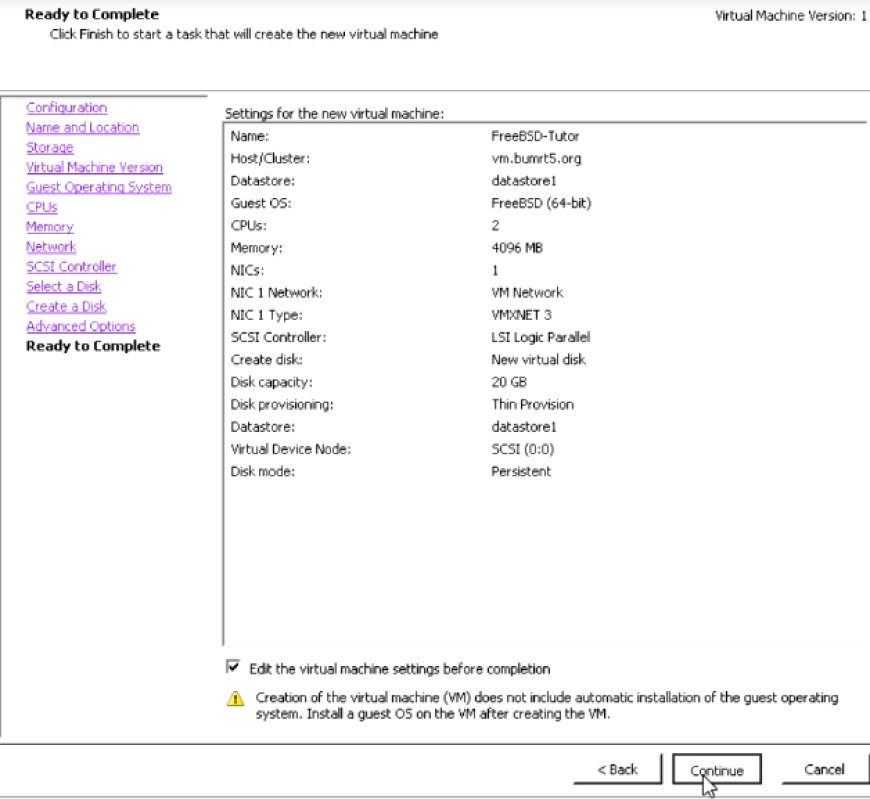
Task: Click the Thin Provision value
Action: point(533,404)
